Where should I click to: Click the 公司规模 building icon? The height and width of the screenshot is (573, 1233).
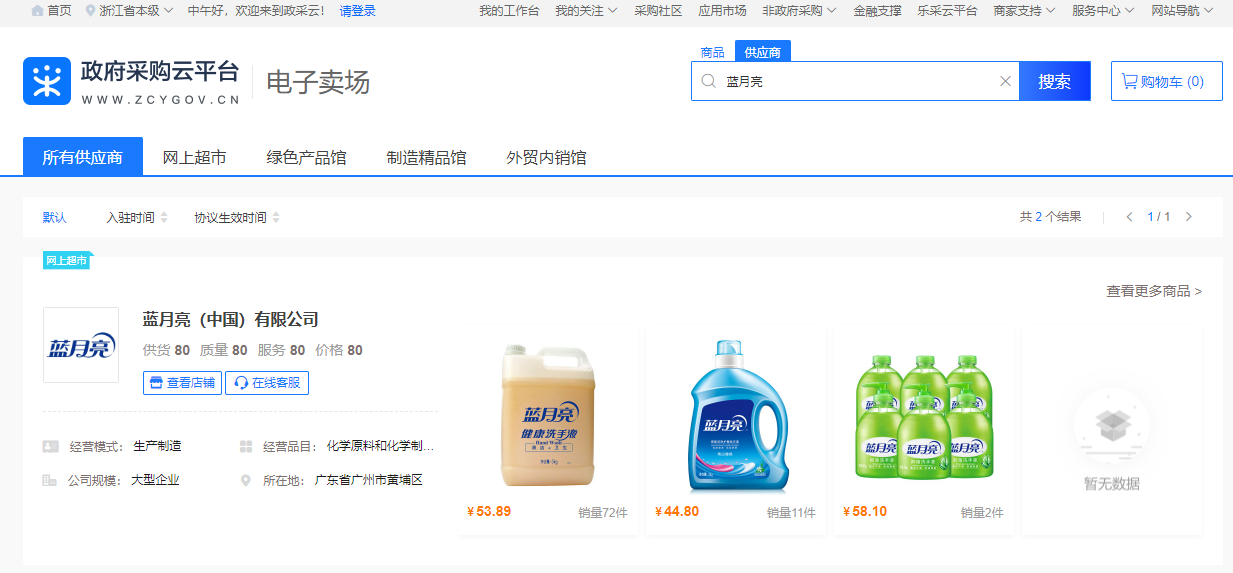click(49, 480)
